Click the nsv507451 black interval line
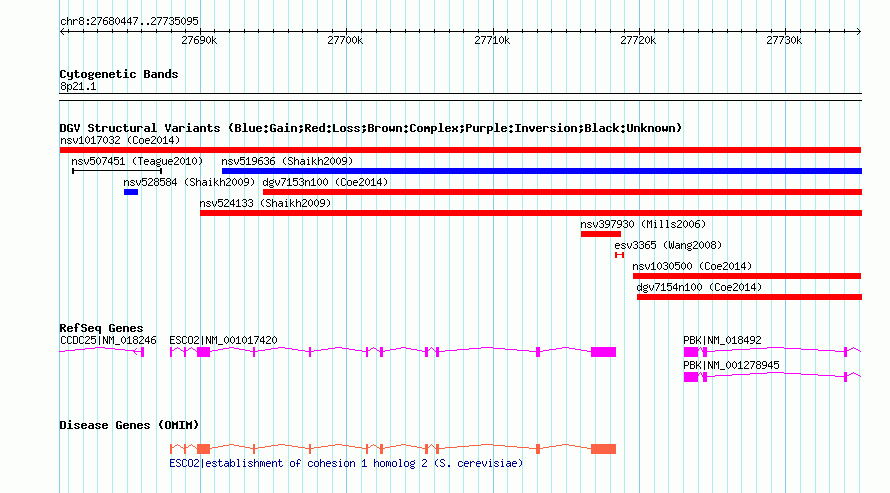Image resolution: width=890 pixels, height=493 pixels. tap(117, 170)
